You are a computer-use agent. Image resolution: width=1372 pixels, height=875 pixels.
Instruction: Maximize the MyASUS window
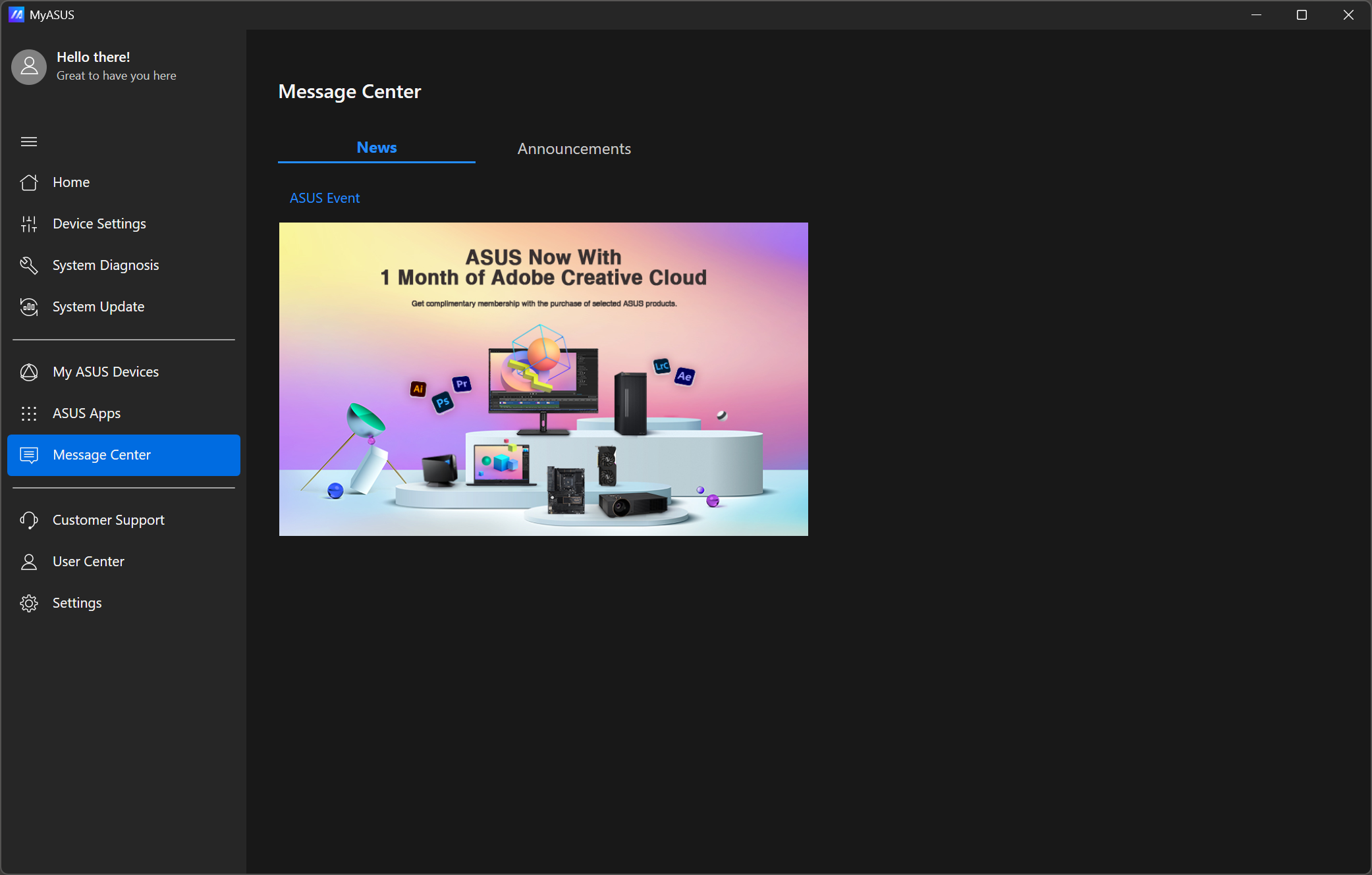(1302, 14)
